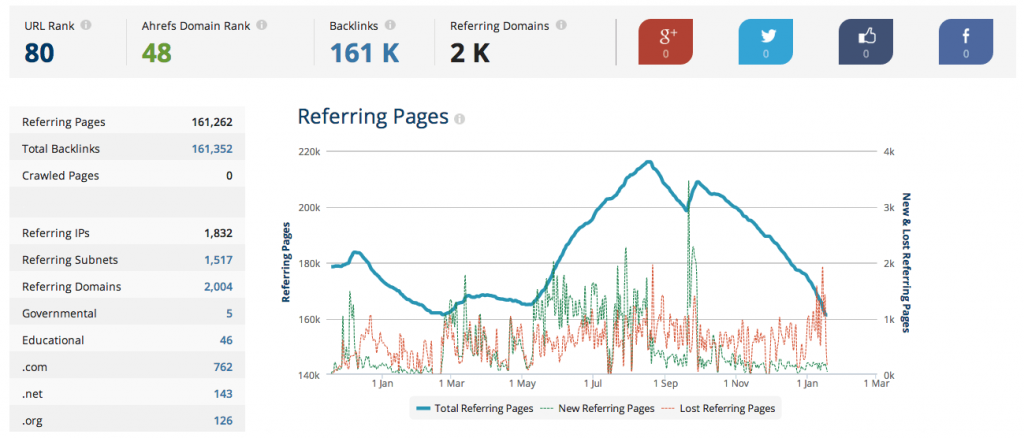Click the Referring Subnets row label

[70, 260]
